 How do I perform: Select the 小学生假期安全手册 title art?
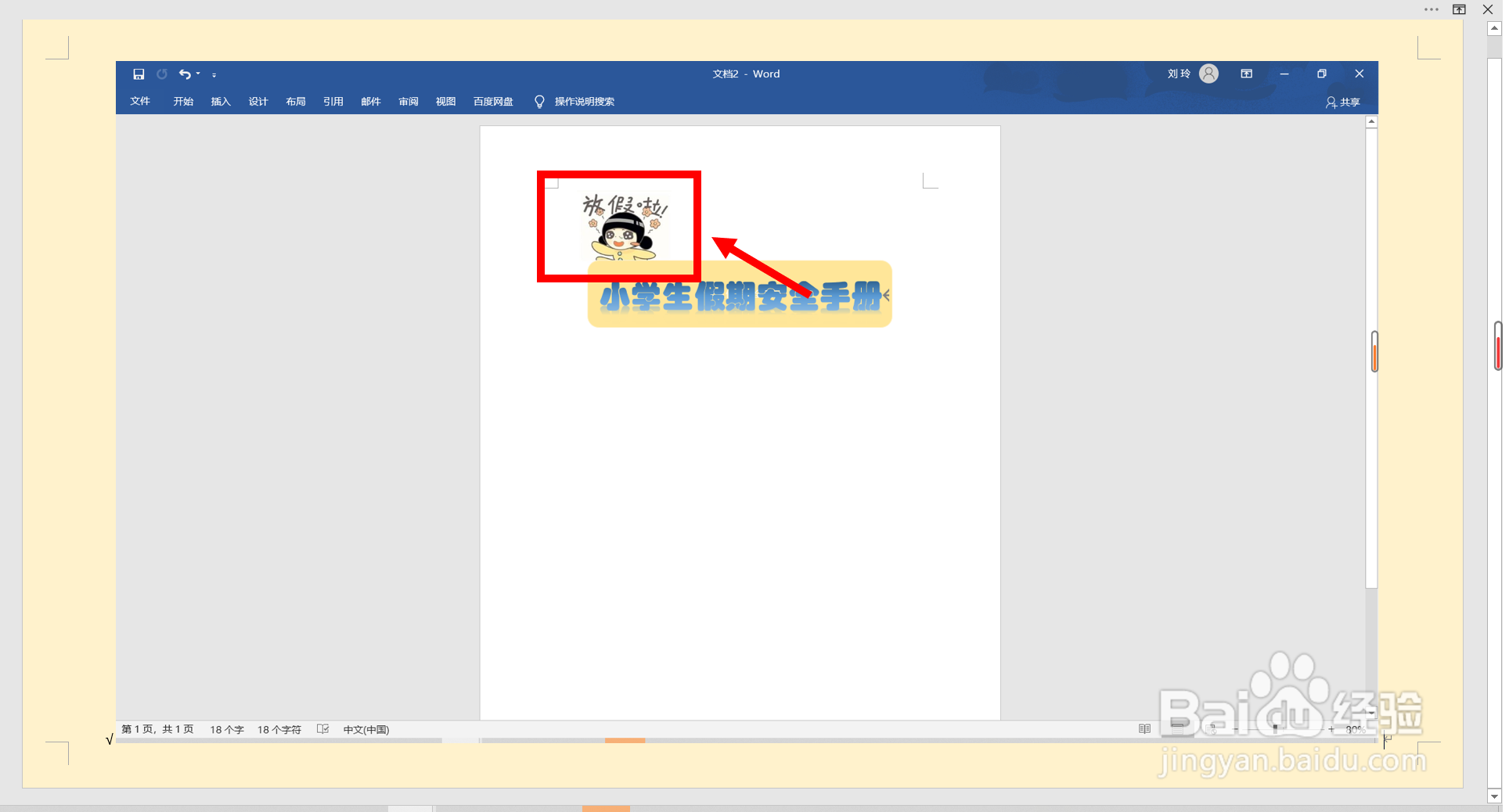tap(740, 294)
